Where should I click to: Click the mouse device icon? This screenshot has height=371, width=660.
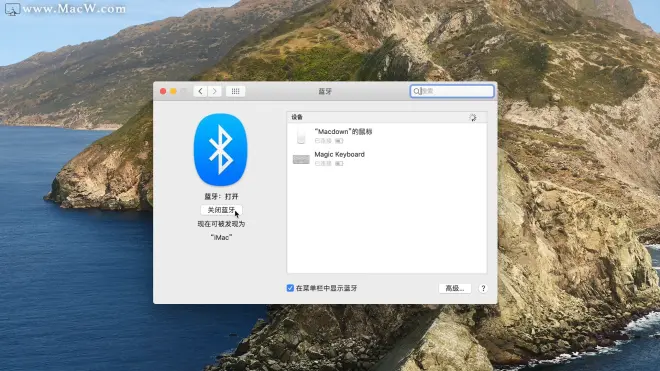click(301, 136)
